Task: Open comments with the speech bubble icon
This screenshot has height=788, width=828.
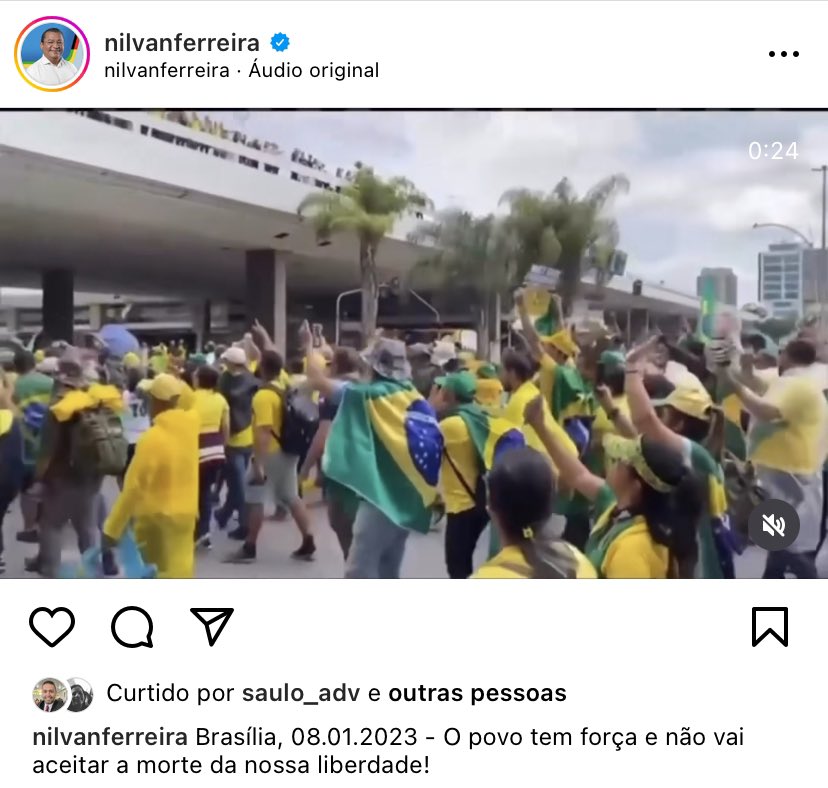Action: [x=132, y=626]
